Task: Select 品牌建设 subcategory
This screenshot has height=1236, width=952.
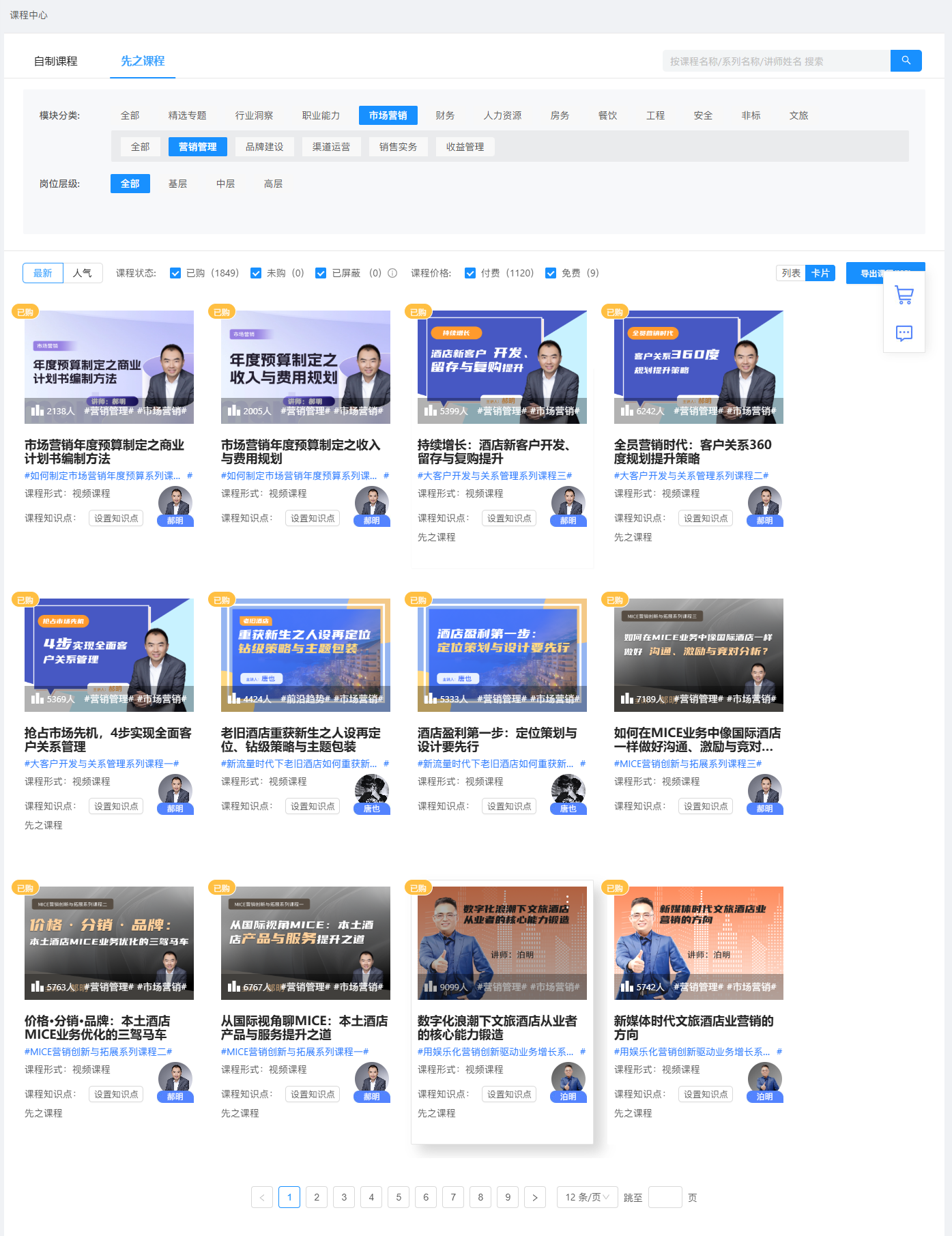Action: 265,147
